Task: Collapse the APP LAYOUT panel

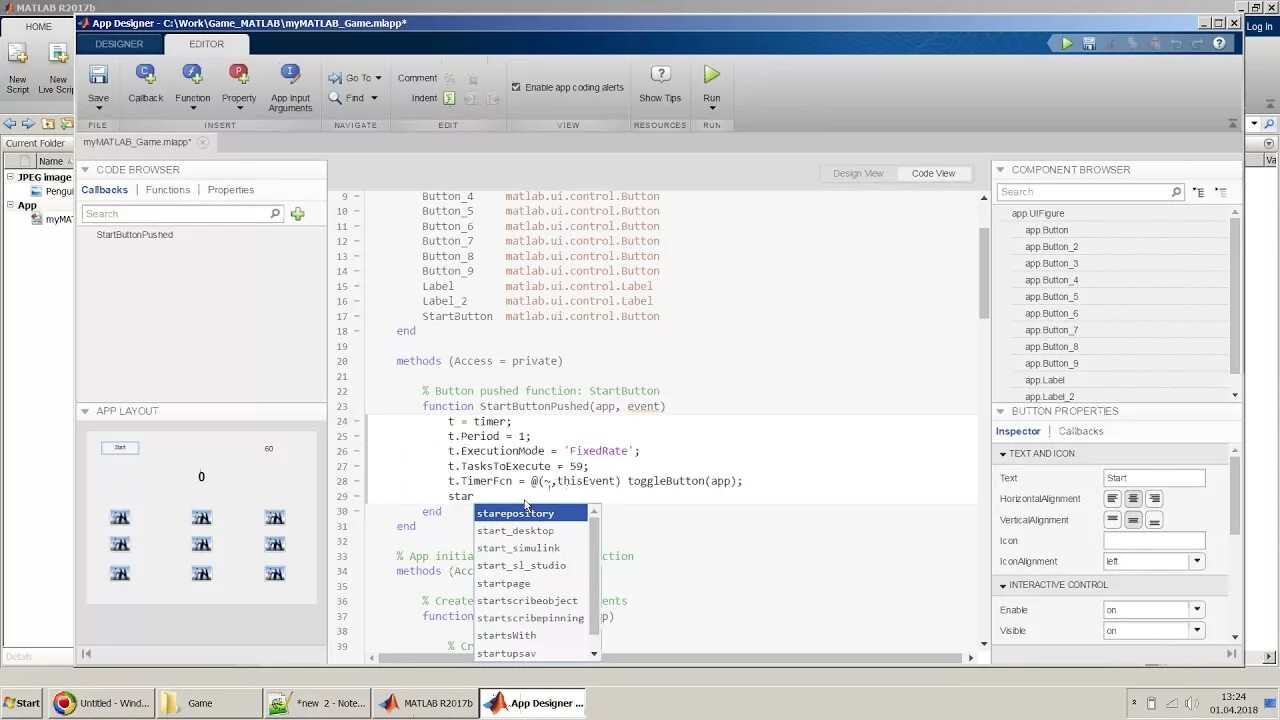Action: pyautogui.click(x=86, y=411)
